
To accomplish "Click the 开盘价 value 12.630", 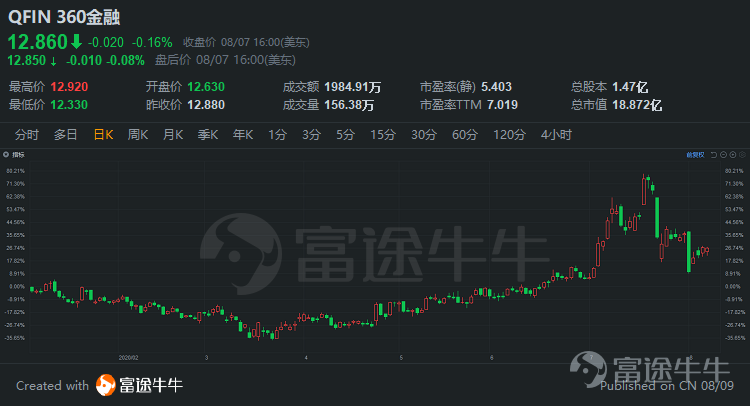I will (x=206, y=87).
